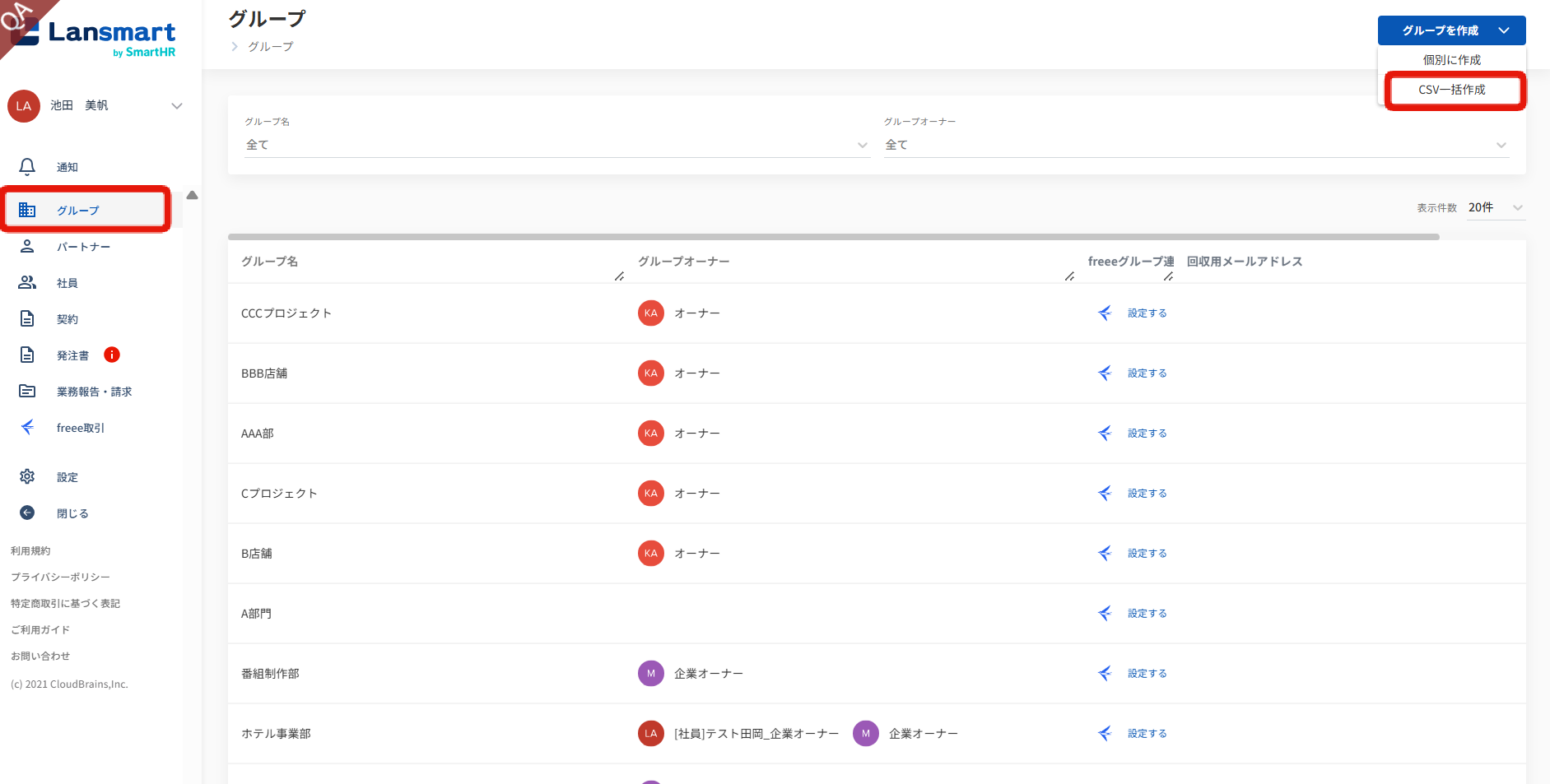Screen dimensions: 1550x784
Task: Open the グループ名 filter dropdown
Action: (556, 145)
